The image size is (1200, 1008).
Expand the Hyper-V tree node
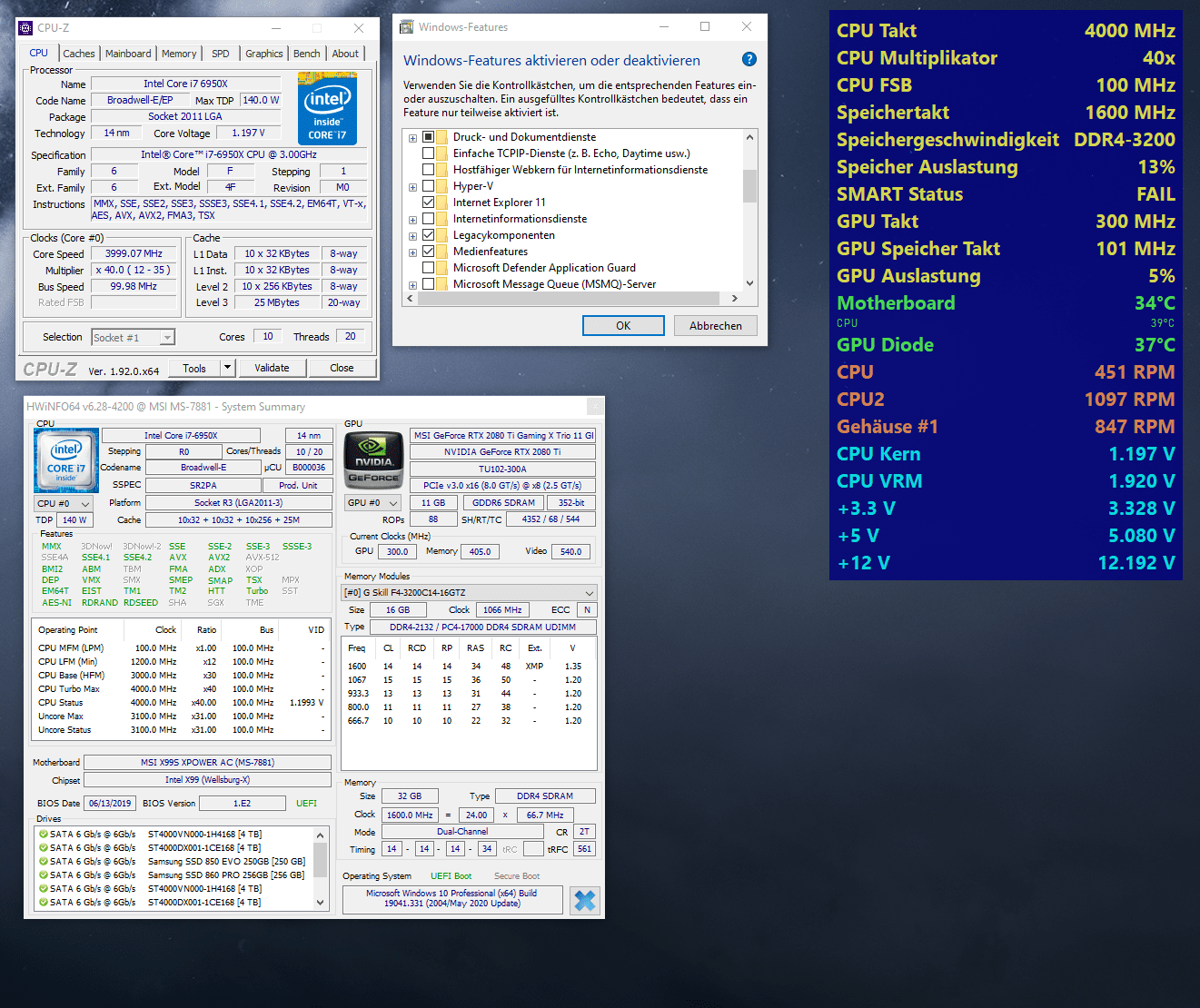click(x=412, y=187)
